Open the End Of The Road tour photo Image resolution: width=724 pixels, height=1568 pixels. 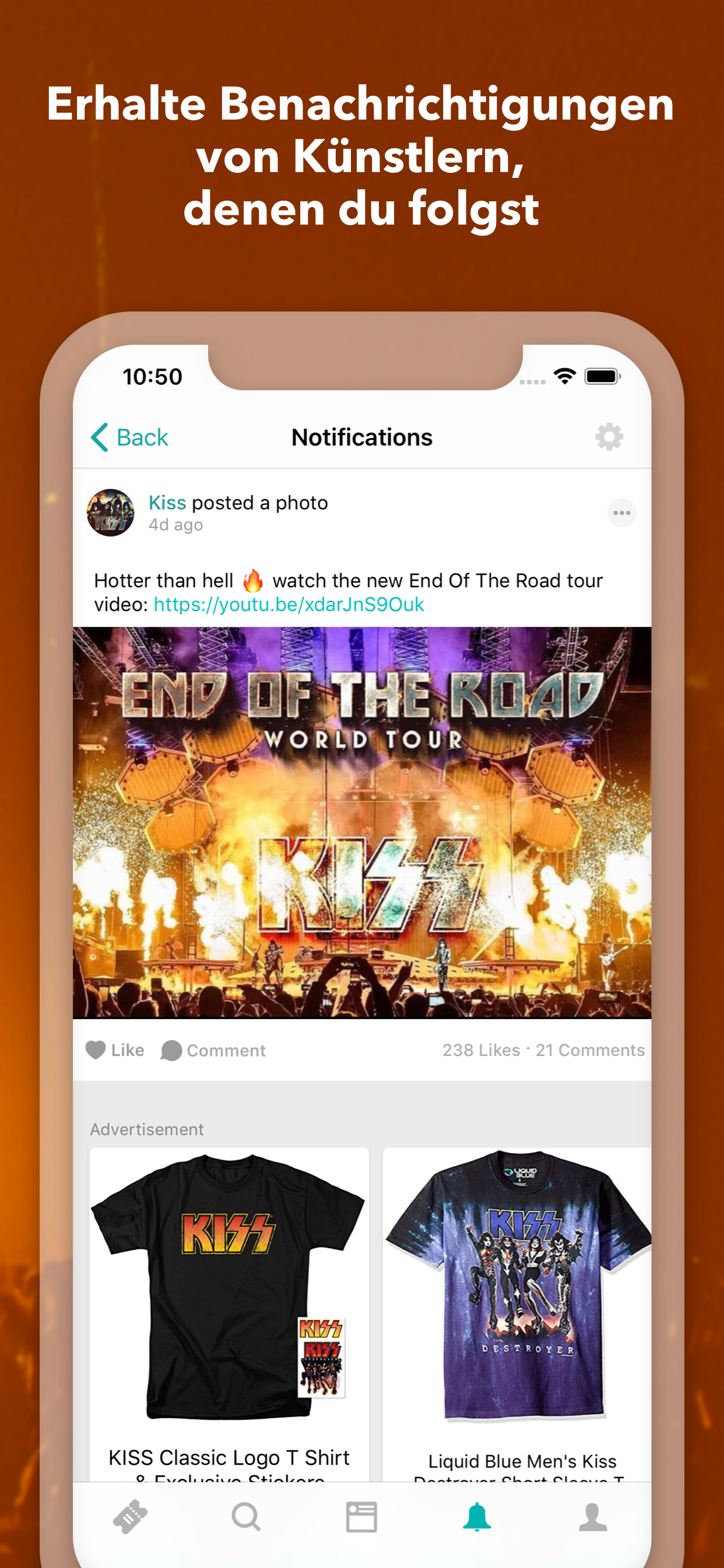point(362,823)
